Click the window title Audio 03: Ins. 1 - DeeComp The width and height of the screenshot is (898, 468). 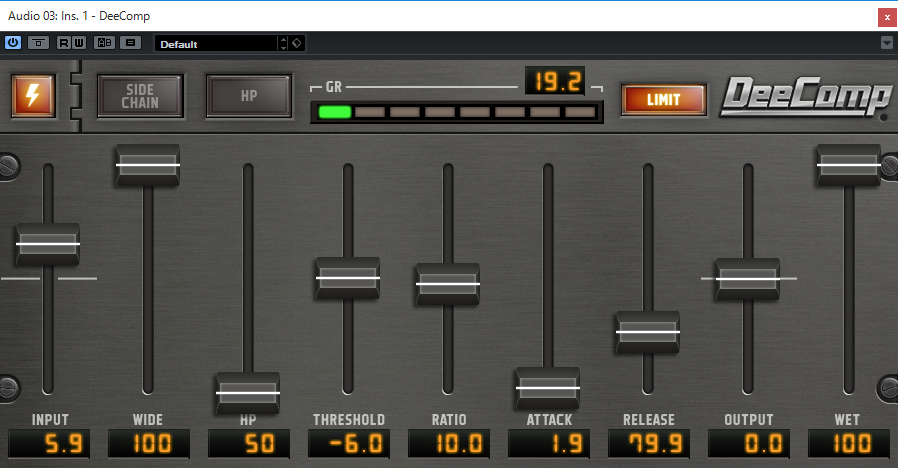pos(79,16)
